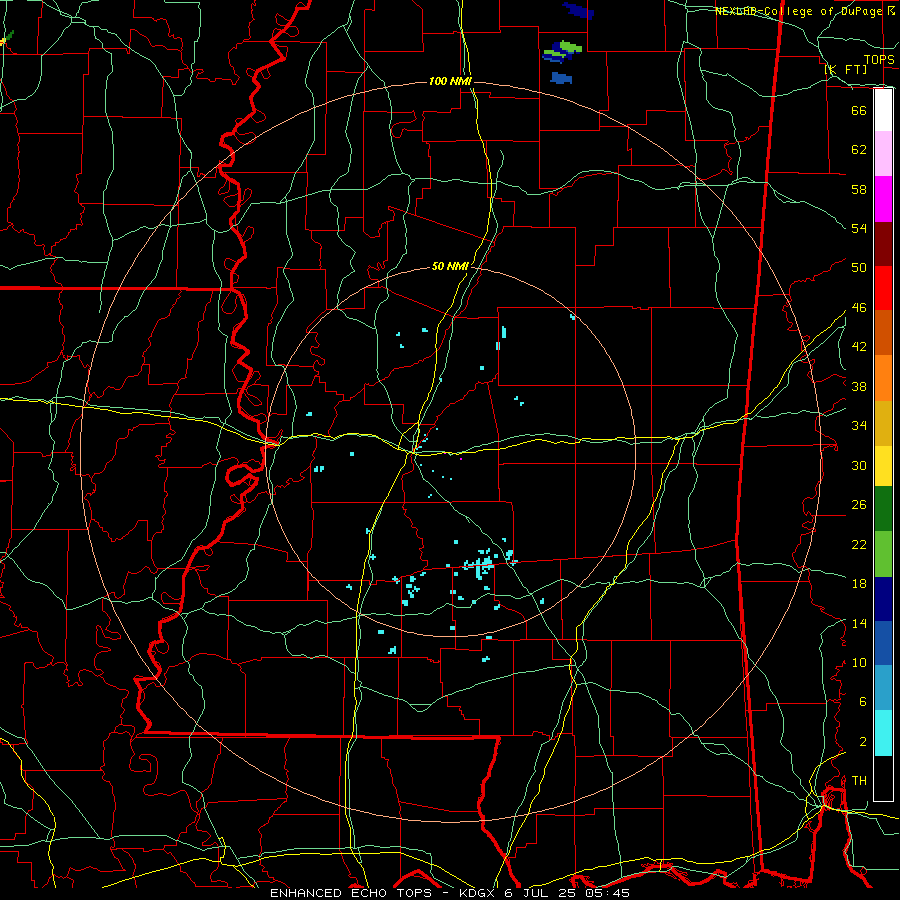
Task: Click the dark green scale segment
Action: point(883,509)
